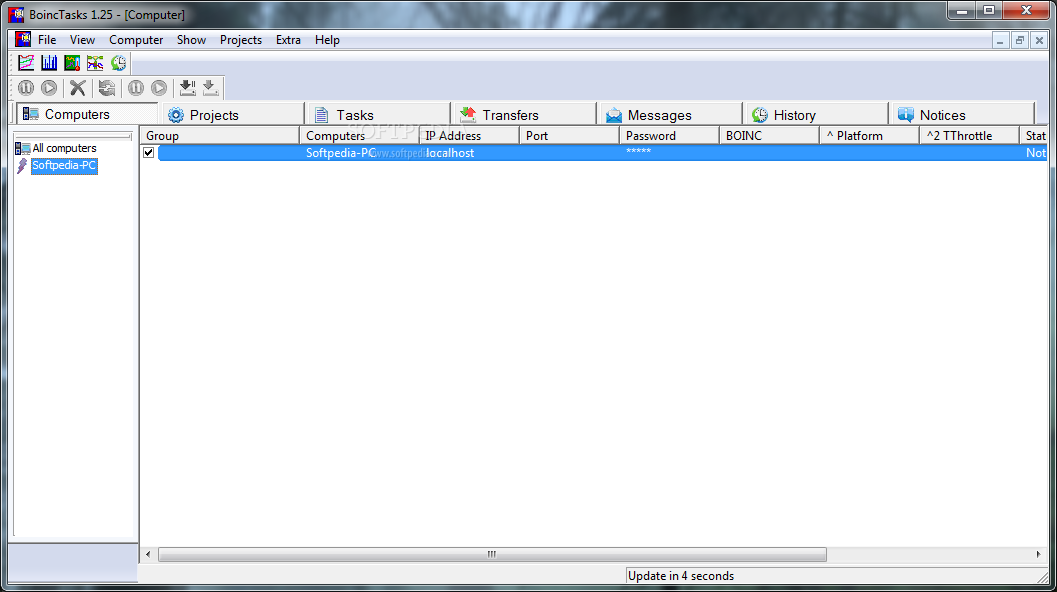Open the temperature graph thermometer icon
Image resolution: width=1057 pixels, height=592 pixels.
pos(72,63)
